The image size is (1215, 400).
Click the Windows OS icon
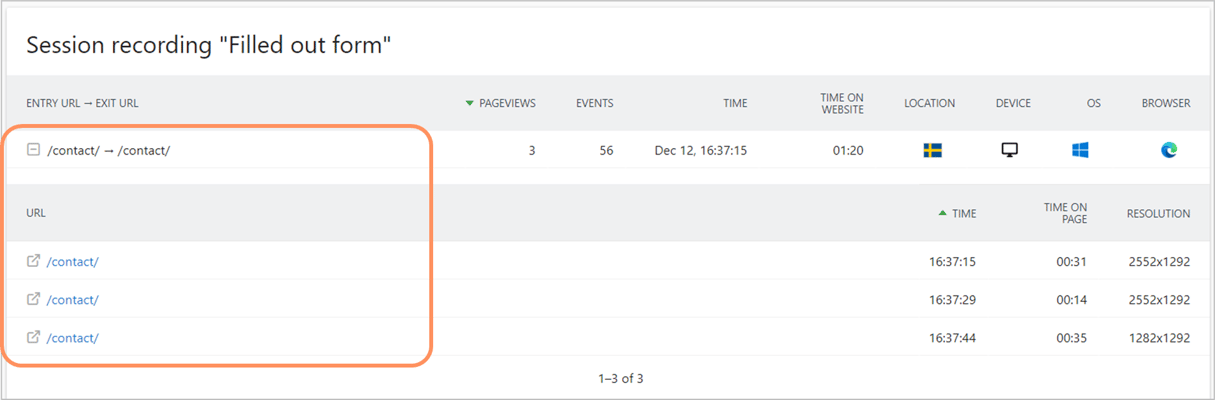click(x=1080, y=150)
